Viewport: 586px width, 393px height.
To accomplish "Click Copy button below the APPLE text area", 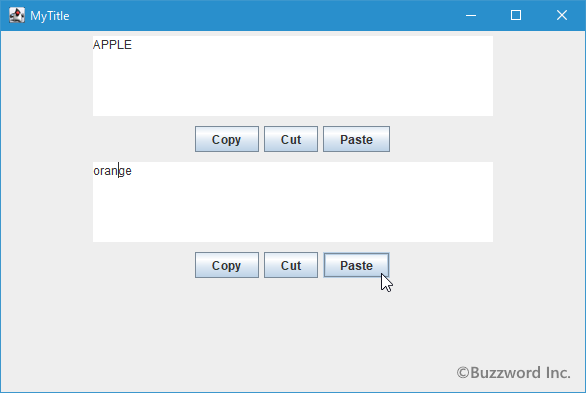I will click(x=226, y=139).
